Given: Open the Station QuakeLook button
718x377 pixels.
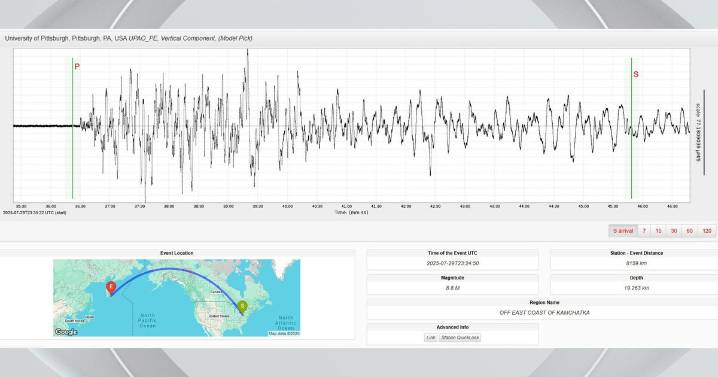Looking at the screenshot, I should pos(460,338).
